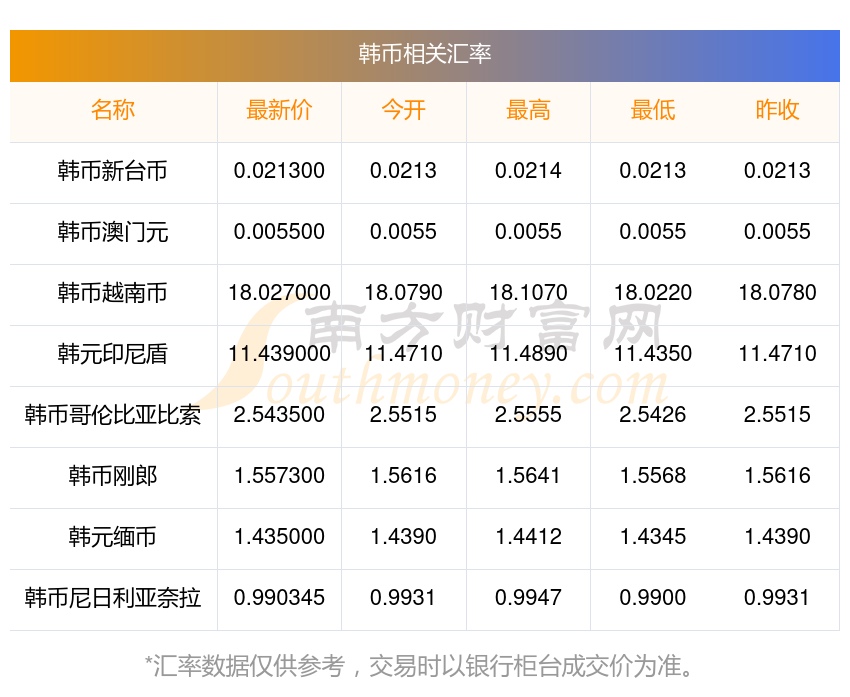Click the 韩币相关汇率 table title banner

[x=425, y=54]
